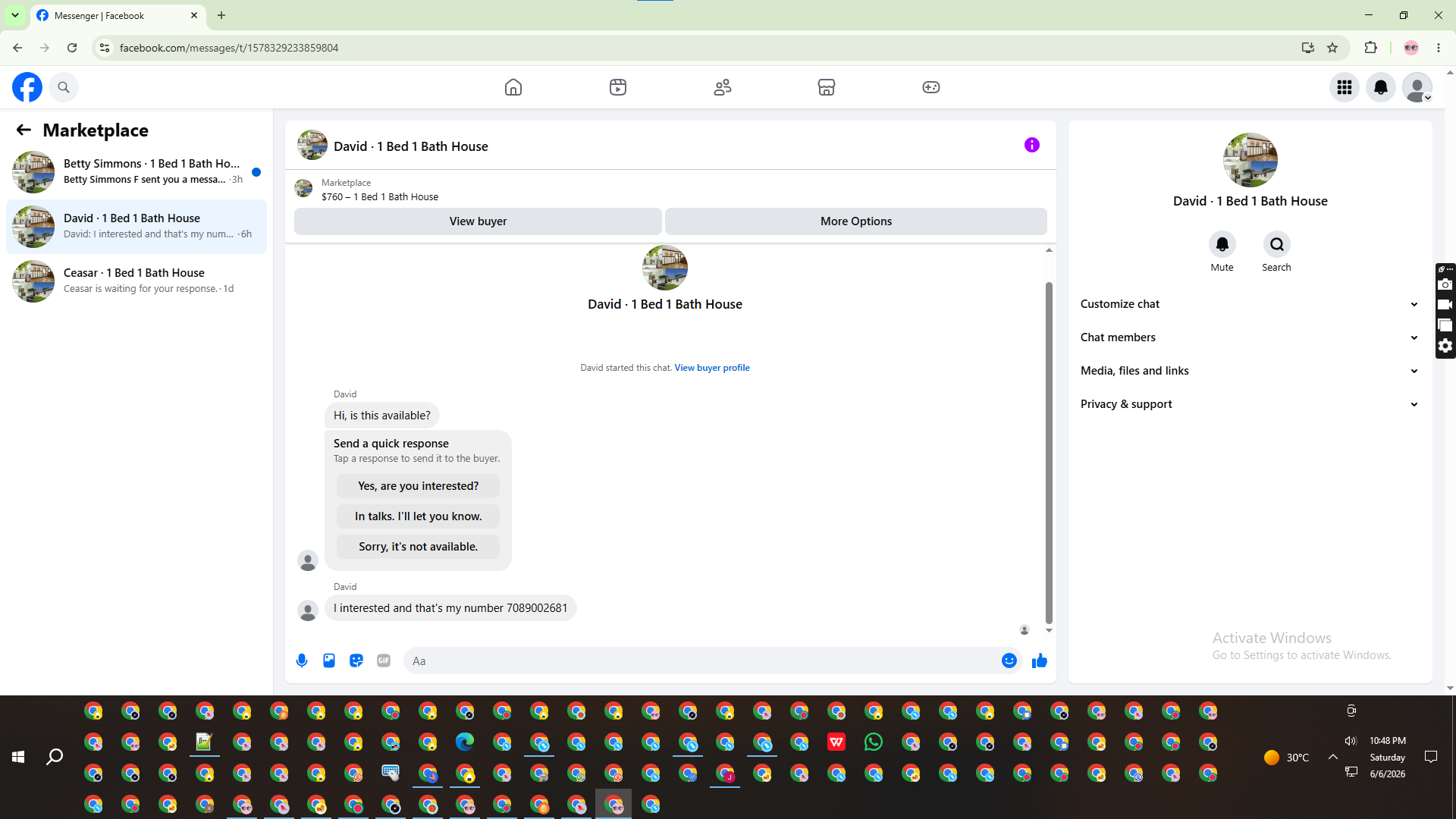The image size is (1456, 819).
Task: View site information icon in address bar
Action: (105, 48)
